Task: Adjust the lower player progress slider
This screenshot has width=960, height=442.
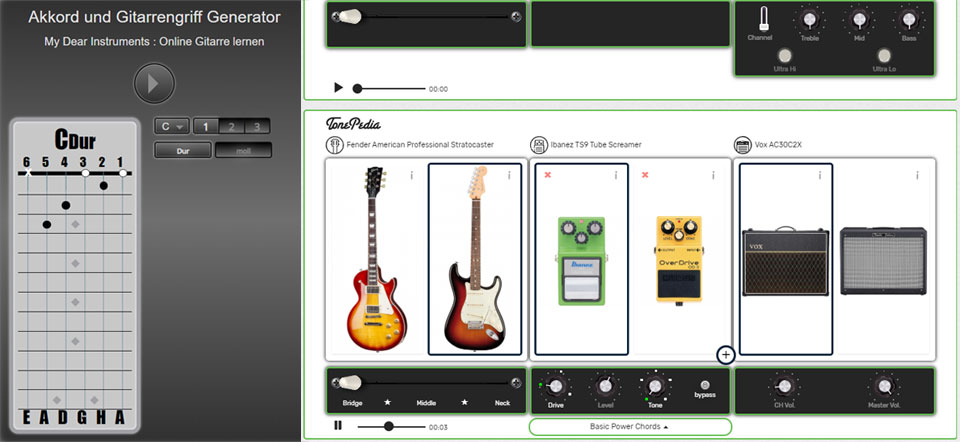Action: 391,426
